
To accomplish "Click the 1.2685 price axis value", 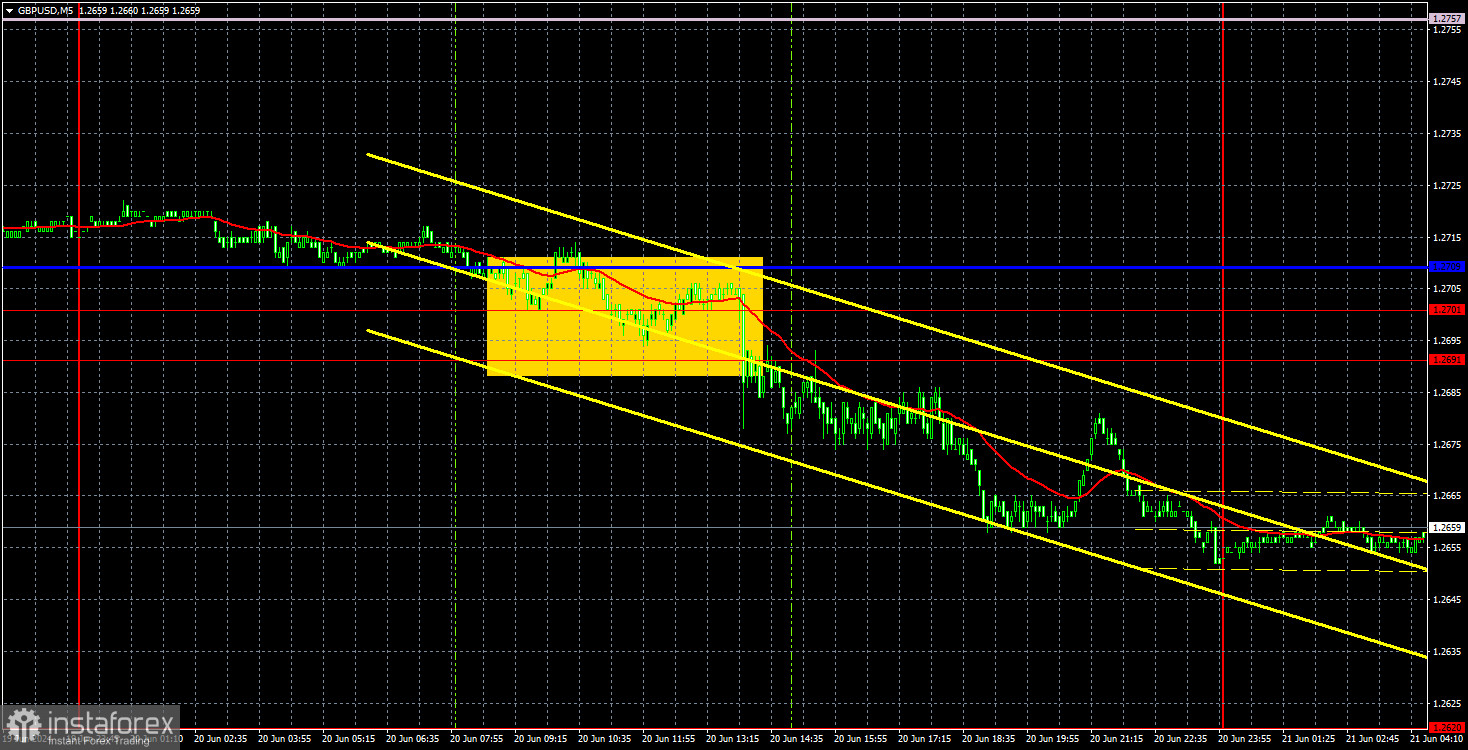I will (1447, 393).
